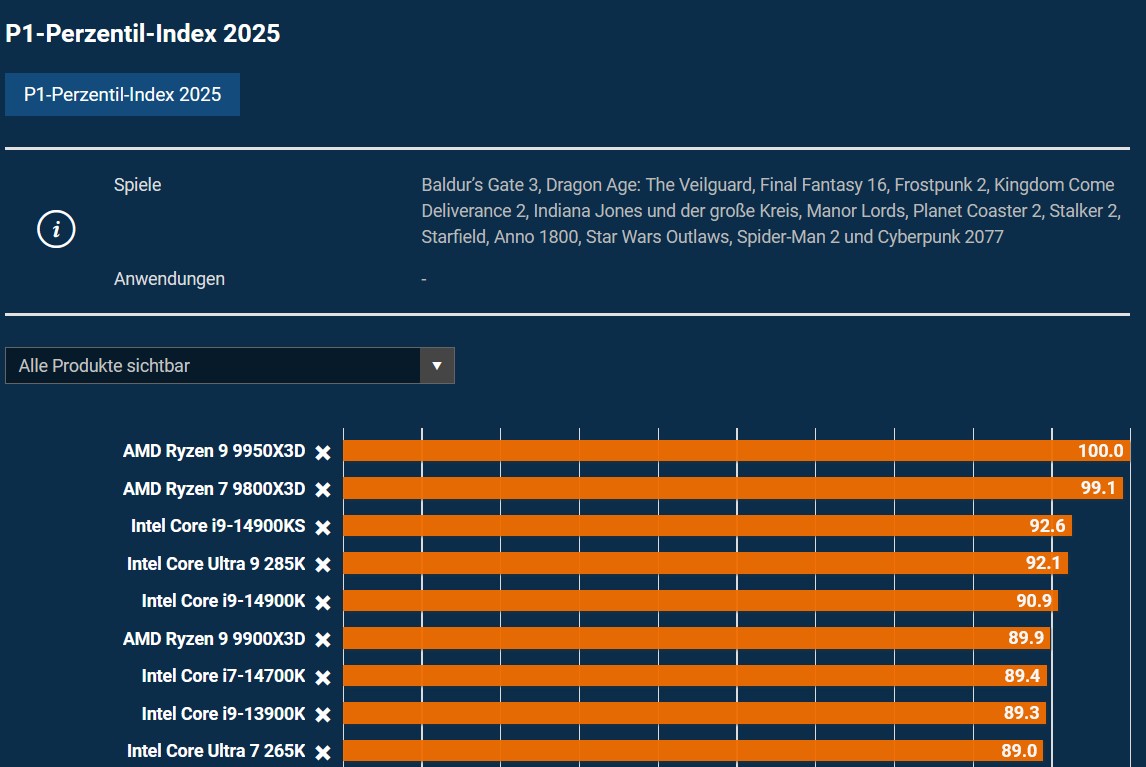Click the orange bar for Intel Core i9-14900KS

pyautogui.click(x=680, y=526)
